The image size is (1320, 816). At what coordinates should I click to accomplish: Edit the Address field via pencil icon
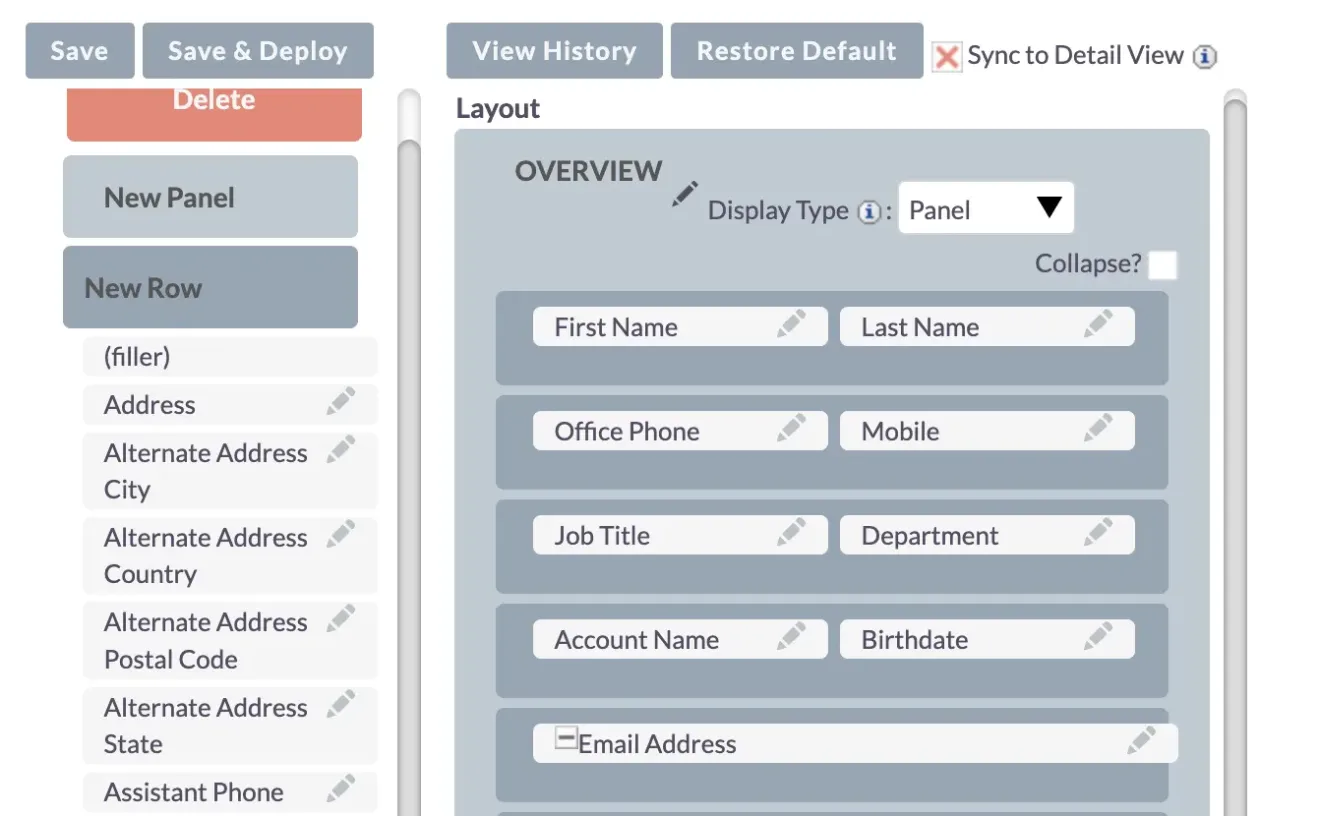pos(340,400)
